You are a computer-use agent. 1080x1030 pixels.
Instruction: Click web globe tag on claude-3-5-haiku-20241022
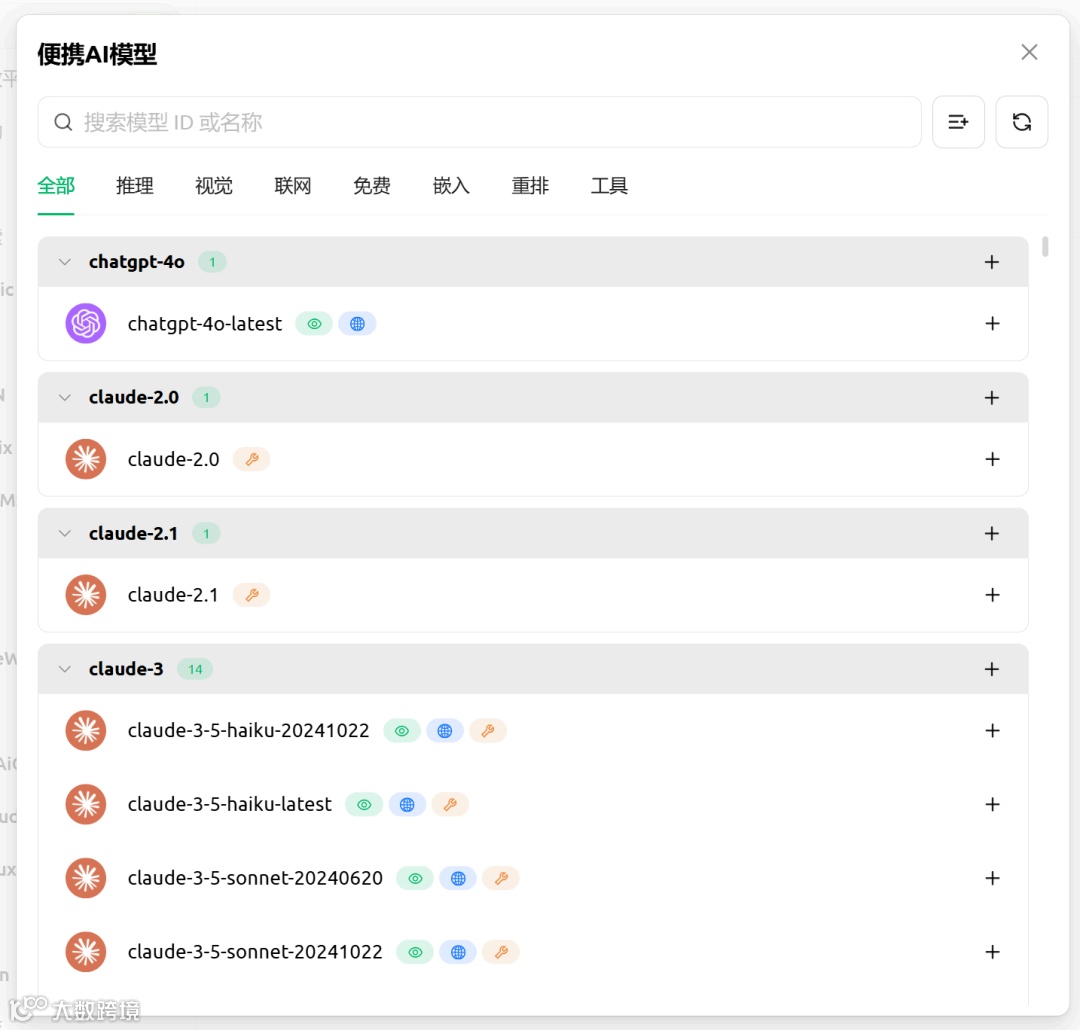coord(444,730)
